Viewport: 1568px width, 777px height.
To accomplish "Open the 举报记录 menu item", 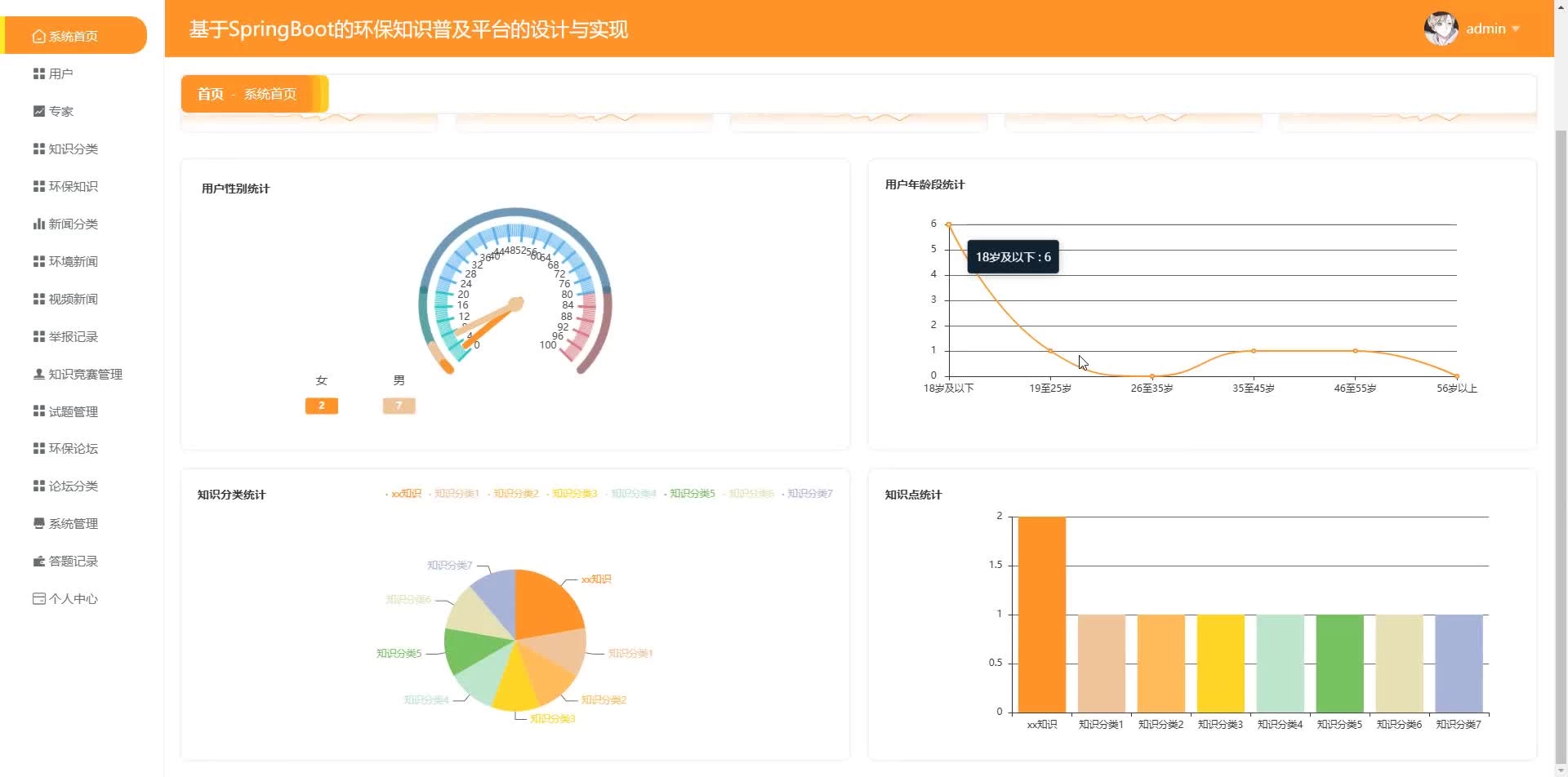I will [x=73, y=336].
